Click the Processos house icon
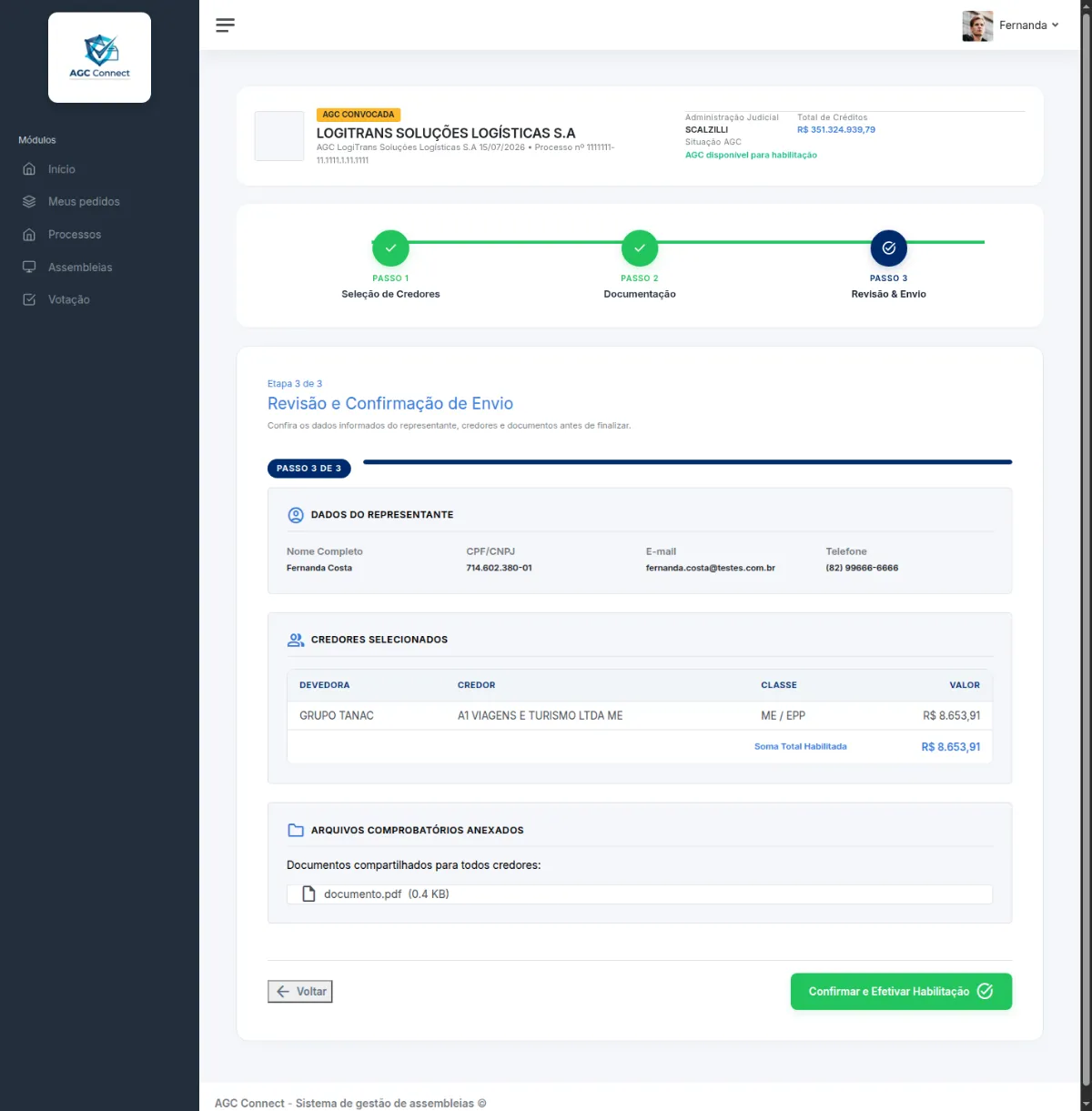 coord(29,235)
